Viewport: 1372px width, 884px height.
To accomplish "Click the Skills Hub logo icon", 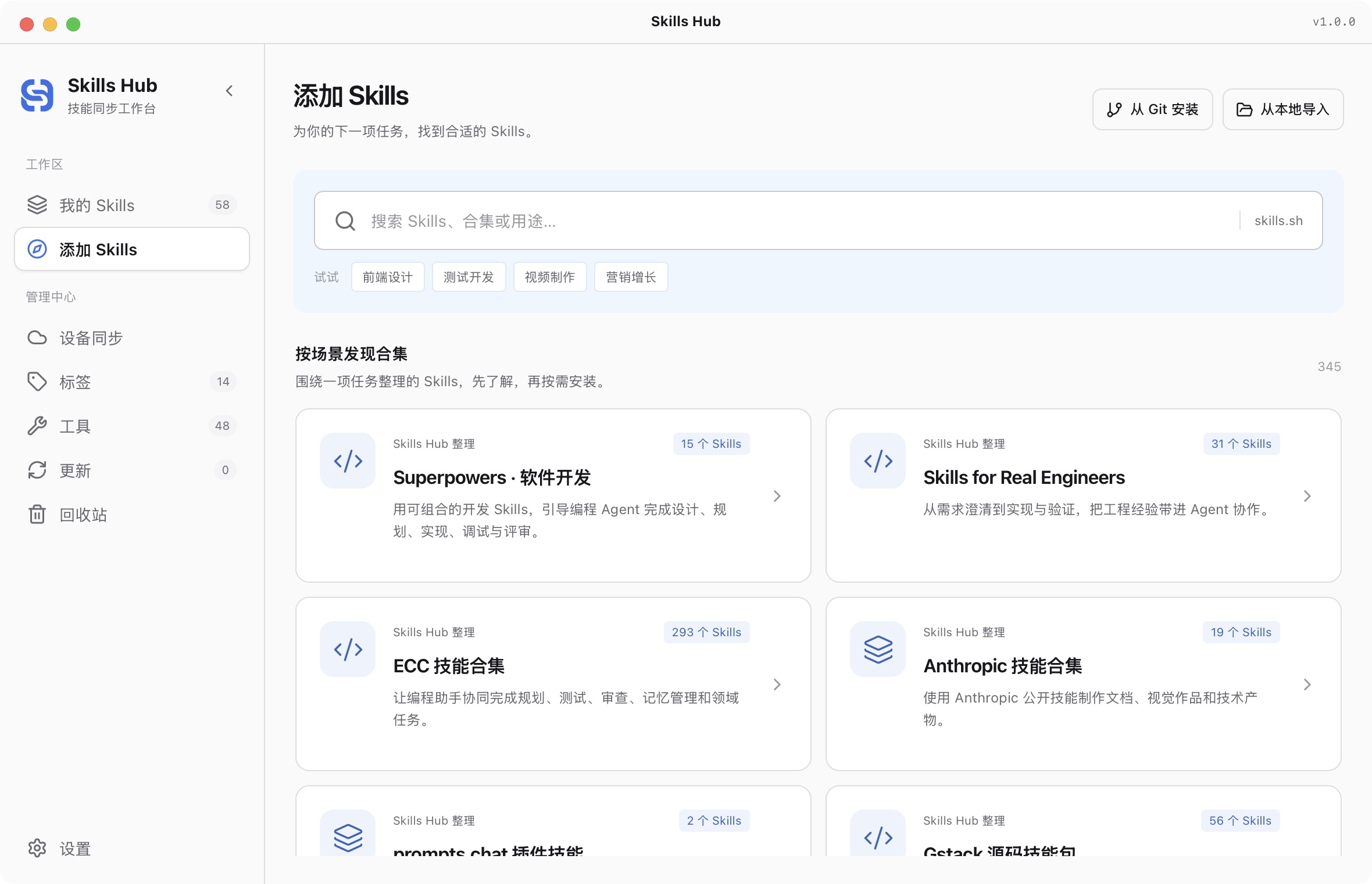I will point(37,95).
